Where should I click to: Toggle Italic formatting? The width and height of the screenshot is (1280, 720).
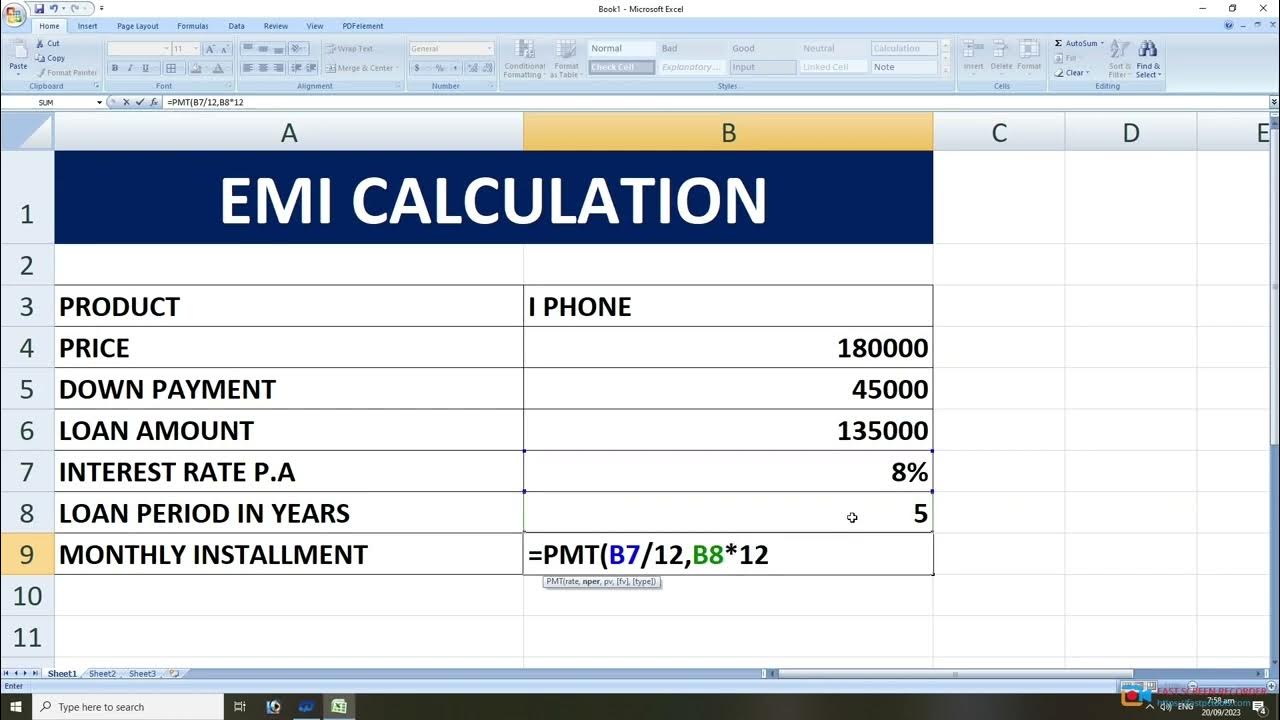point(130,68)
